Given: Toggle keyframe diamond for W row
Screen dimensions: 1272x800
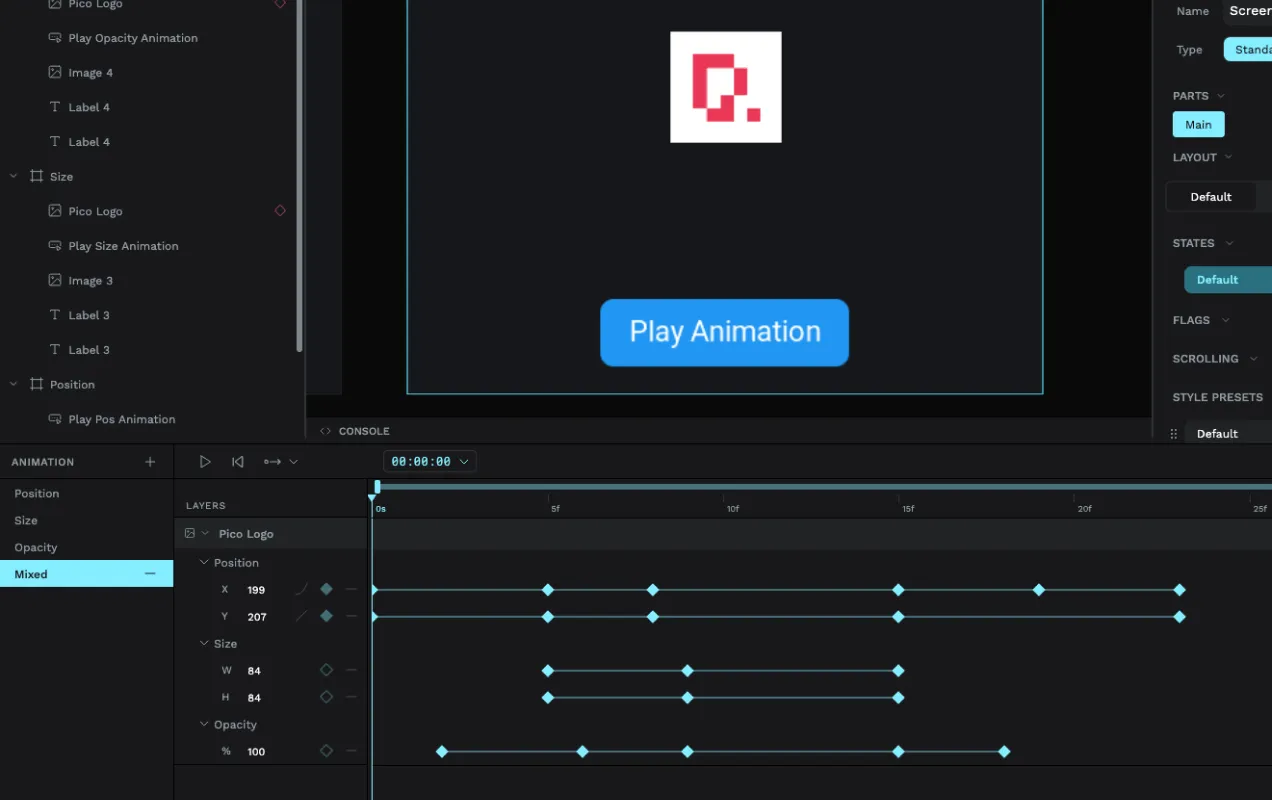Looking at the screenshot, I should [326, 670].
